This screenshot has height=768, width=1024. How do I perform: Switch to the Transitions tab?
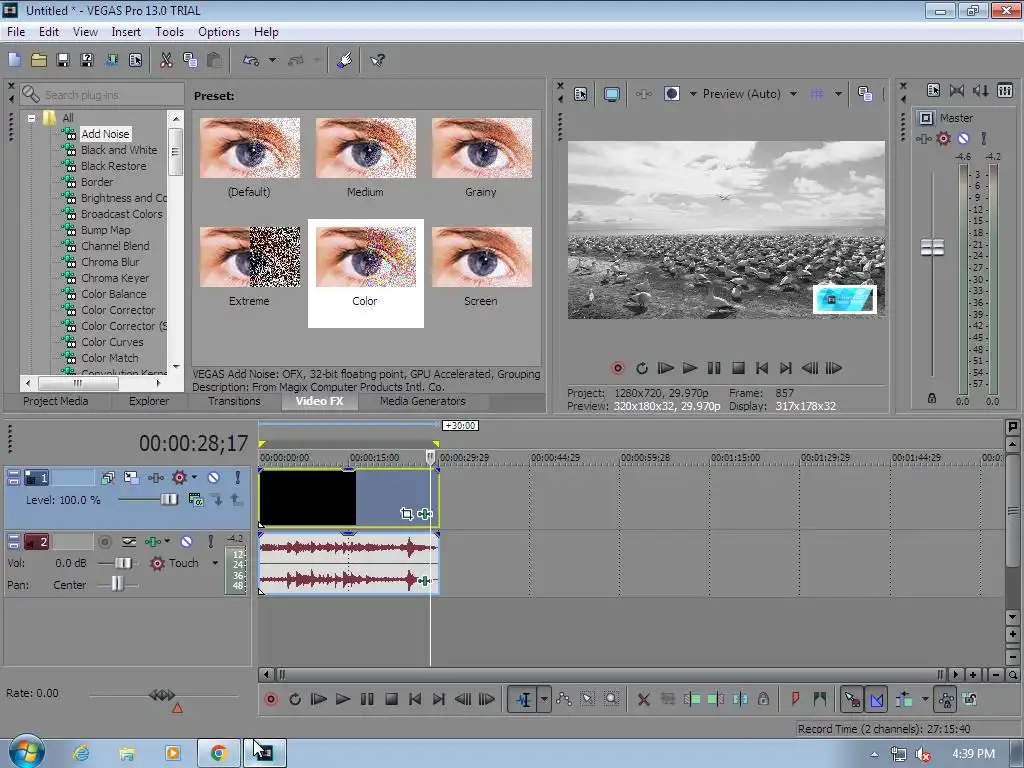click(234, 401)
